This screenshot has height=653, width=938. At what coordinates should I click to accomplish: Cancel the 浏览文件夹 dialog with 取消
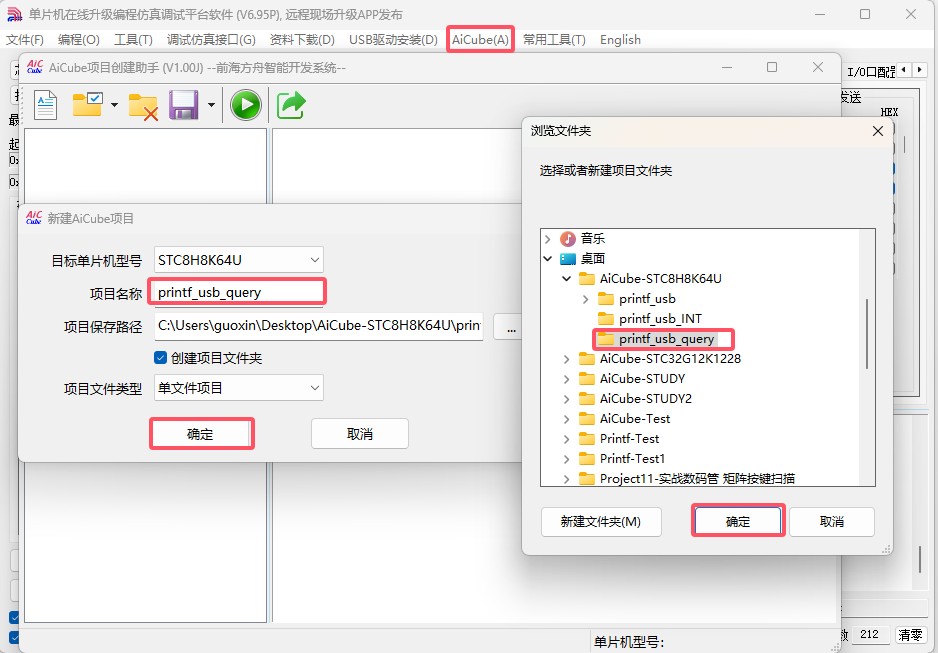832,522
